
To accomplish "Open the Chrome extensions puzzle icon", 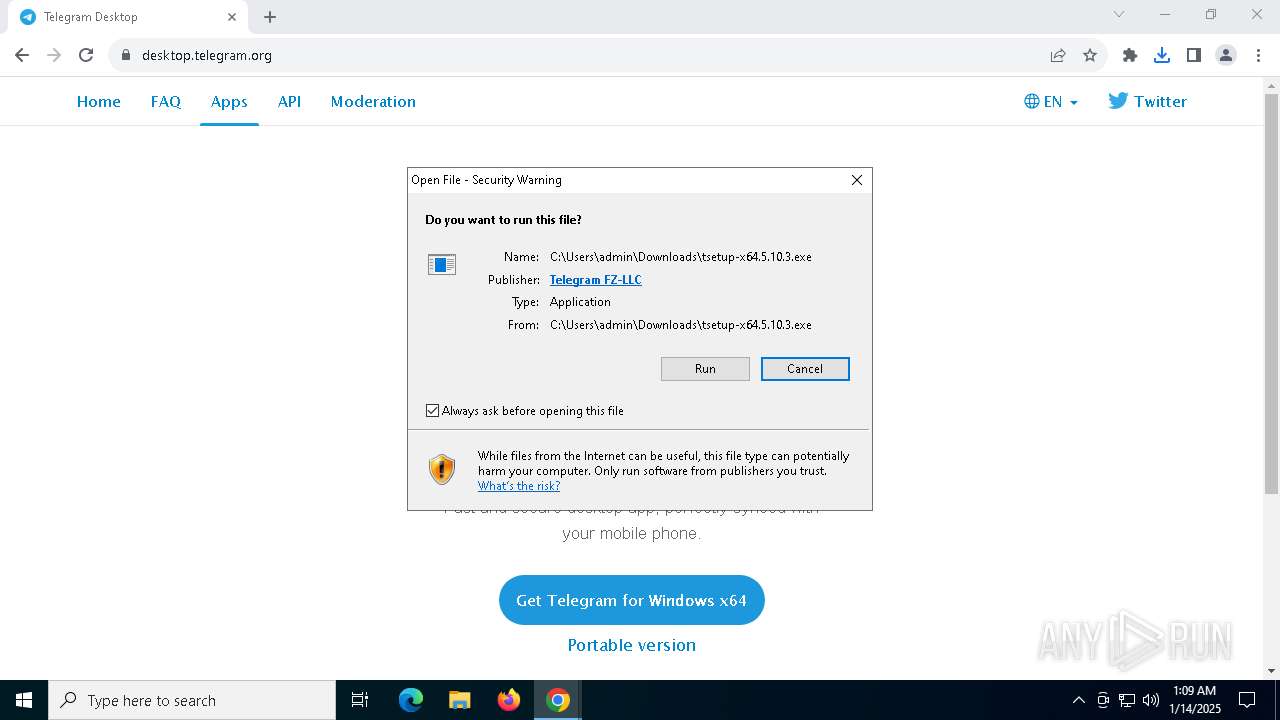I will tap(1130, 55).
